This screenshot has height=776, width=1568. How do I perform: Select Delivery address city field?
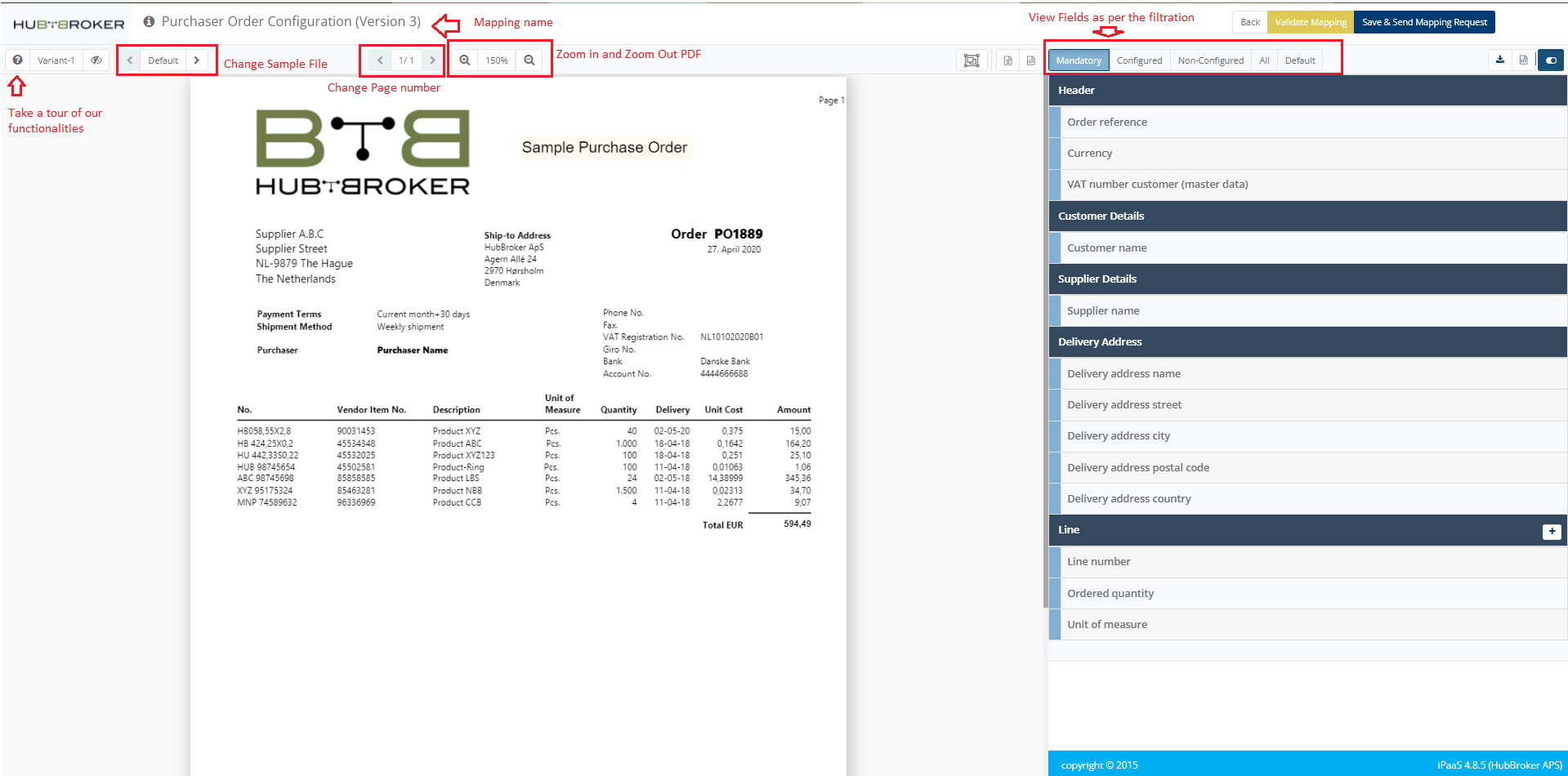(x=1307, y=435)
